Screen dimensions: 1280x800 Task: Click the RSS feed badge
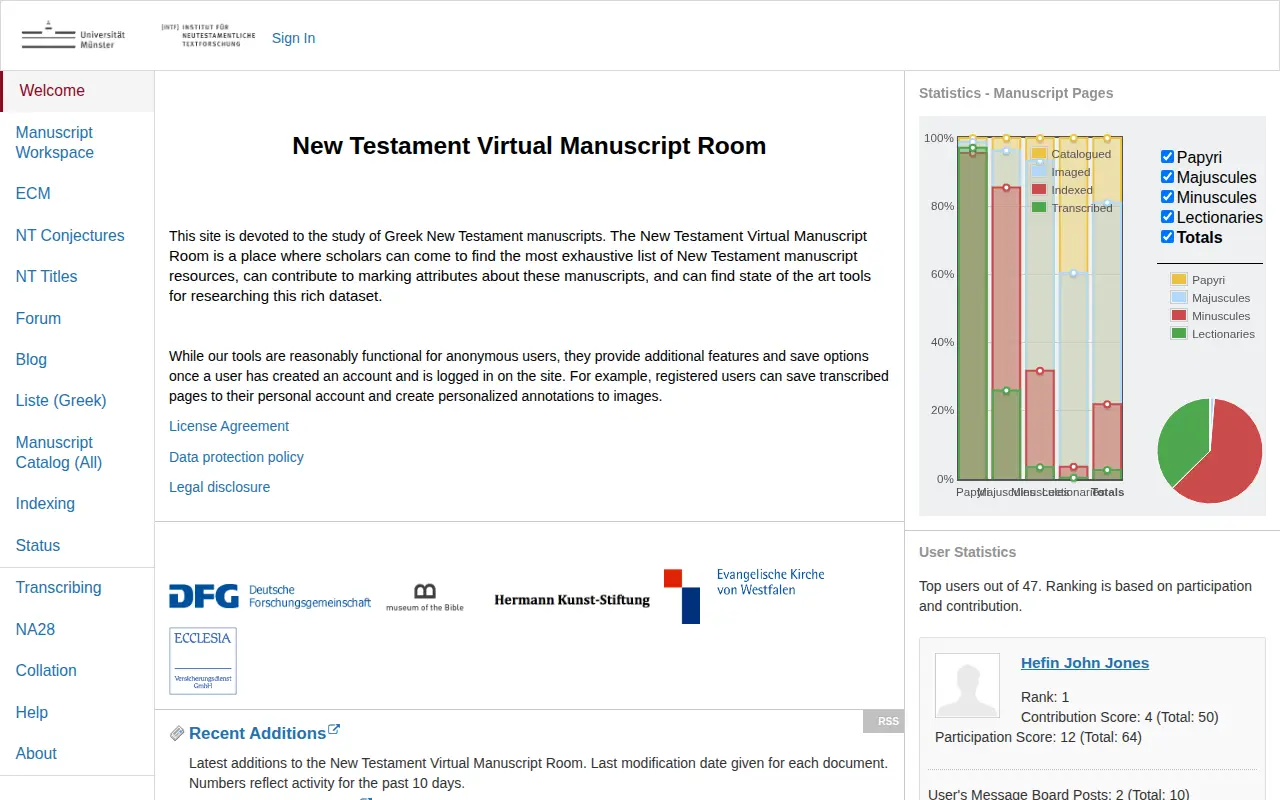(x=884, y=721)
